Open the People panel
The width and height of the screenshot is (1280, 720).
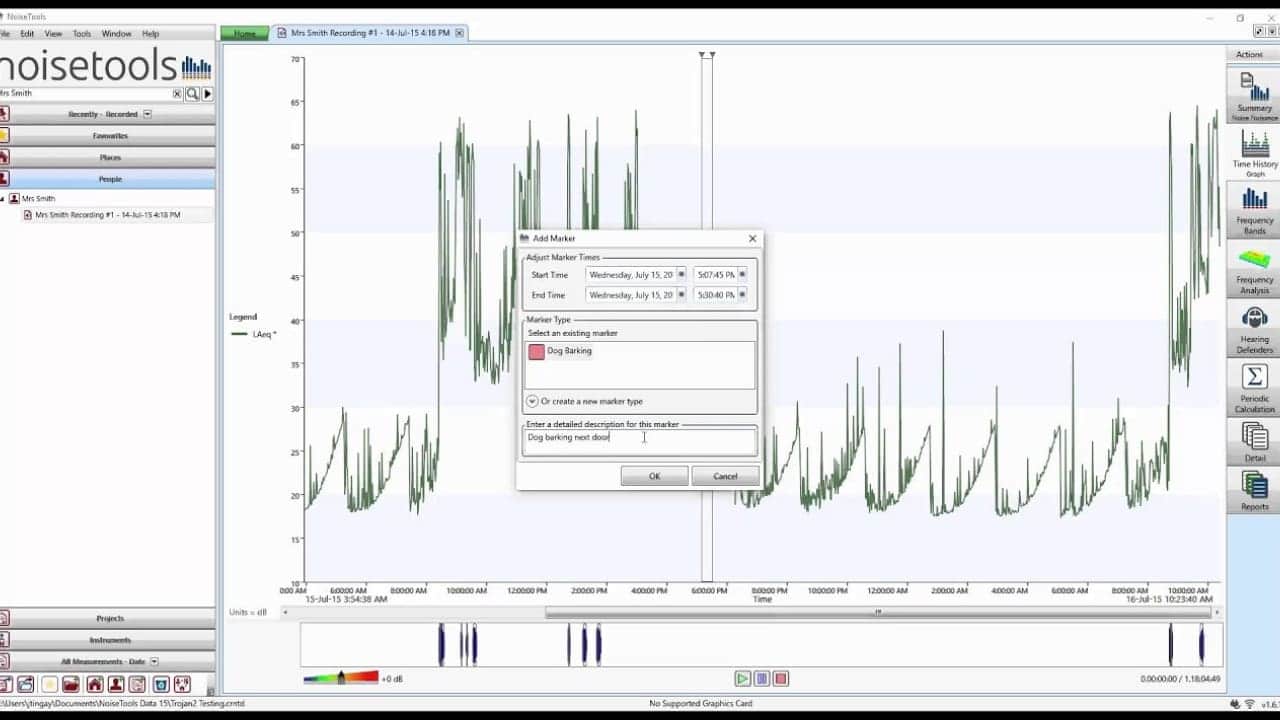click(x=108, y=179)
